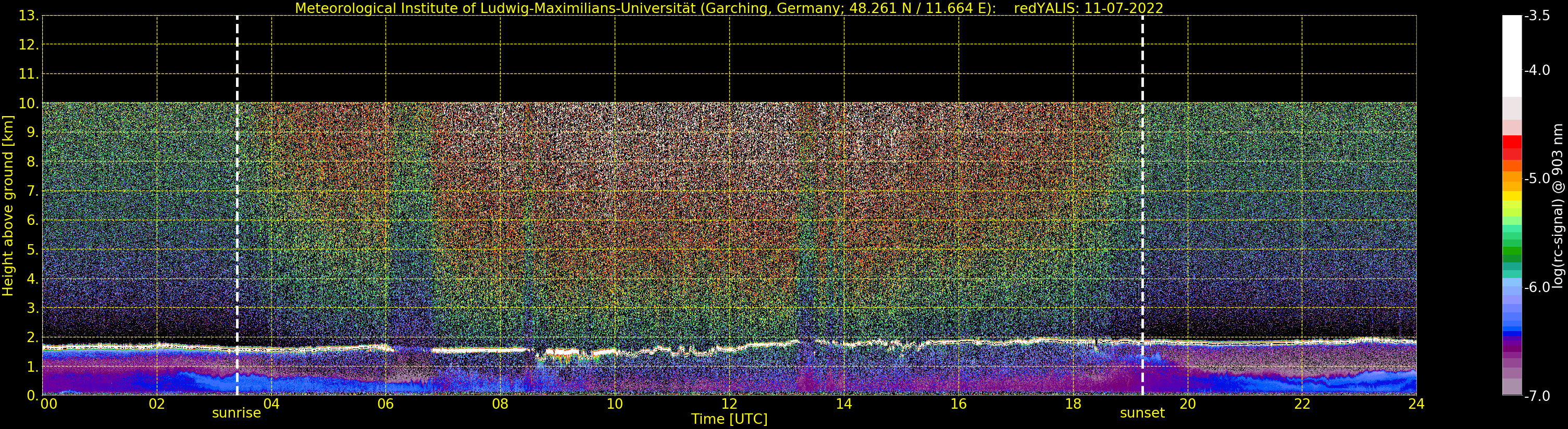This screenshot has height=429, width=1568.
Task: Click the 'log(rc-signal) @903 nm' colorbar label
Action: point(1557,206)
